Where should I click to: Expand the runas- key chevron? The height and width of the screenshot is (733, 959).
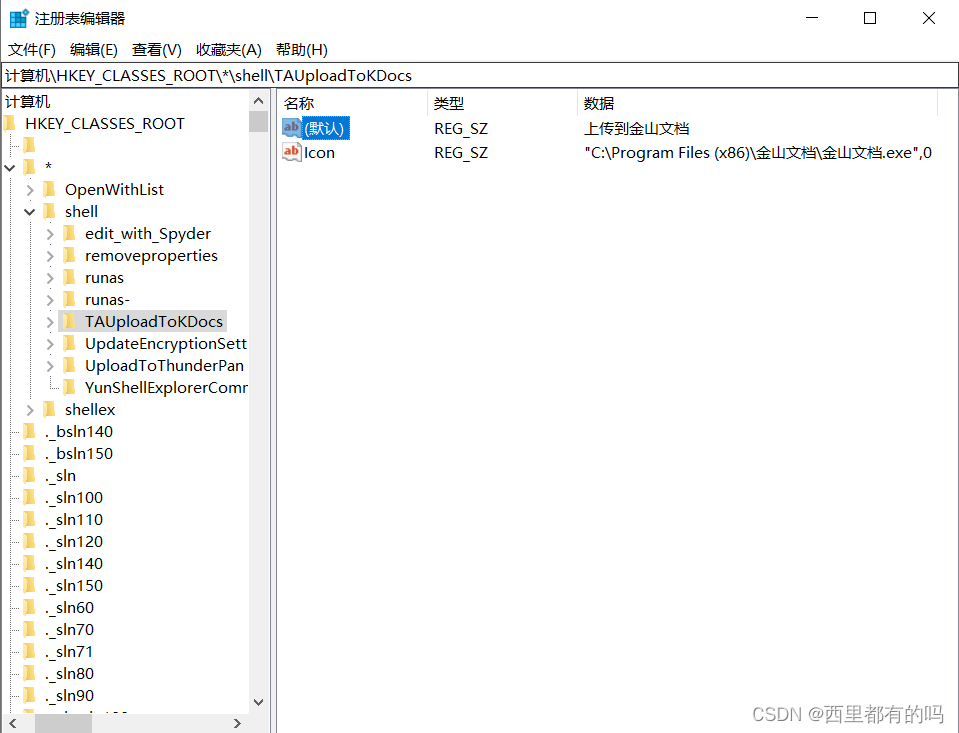click(x=50, y=300)
